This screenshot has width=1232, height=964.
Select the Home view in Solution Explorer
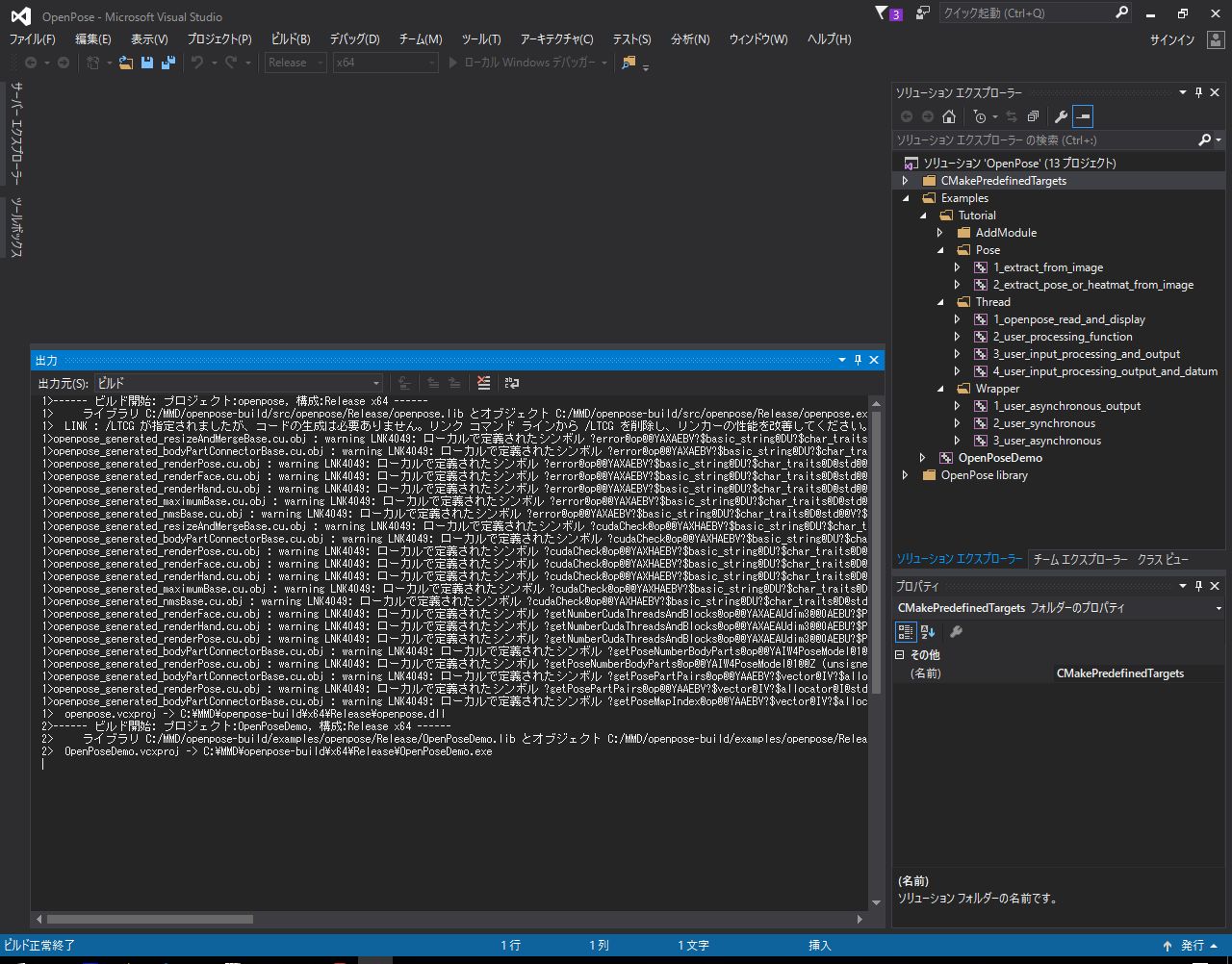click(949, 116)
